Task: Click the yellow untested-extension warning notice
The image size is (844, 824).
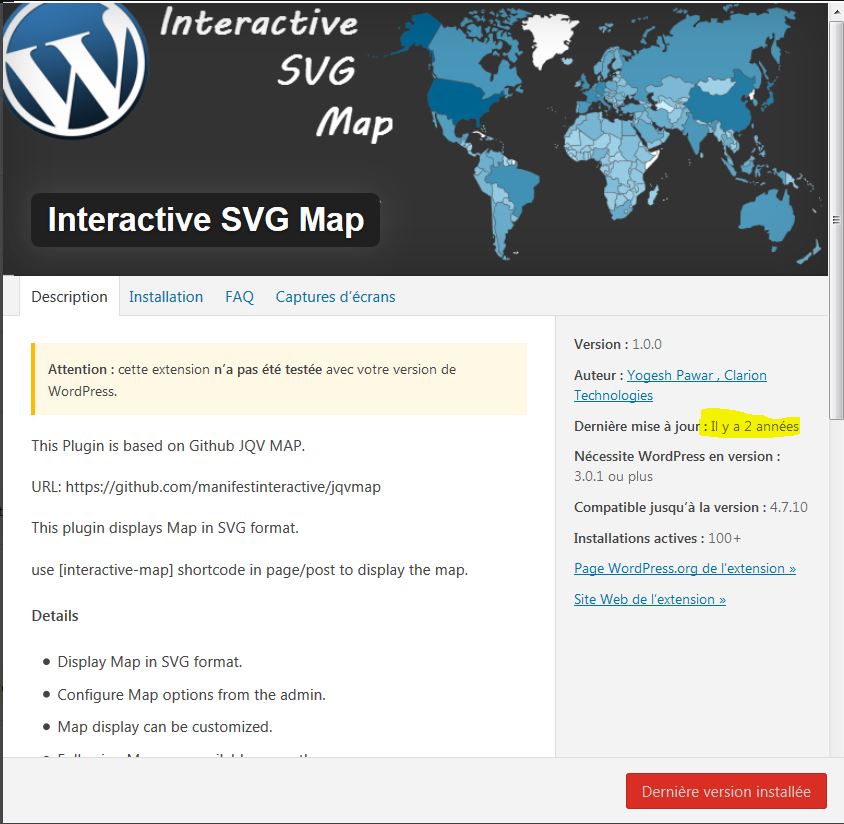Action: point(279,379)
